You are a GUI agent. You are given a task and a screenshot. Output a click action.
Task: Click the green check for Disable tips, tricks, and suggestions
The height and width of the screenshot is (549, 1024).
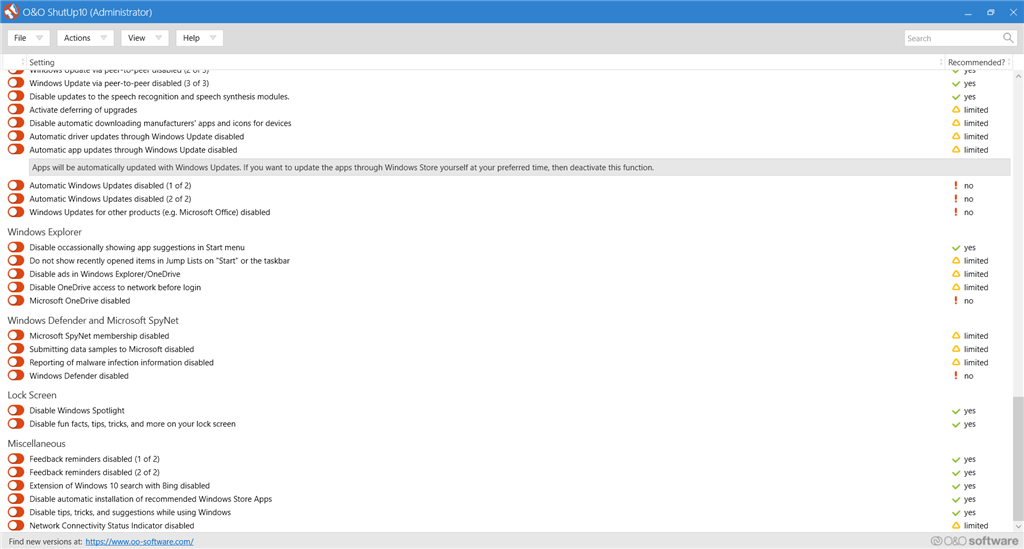[x=956, y=512]
